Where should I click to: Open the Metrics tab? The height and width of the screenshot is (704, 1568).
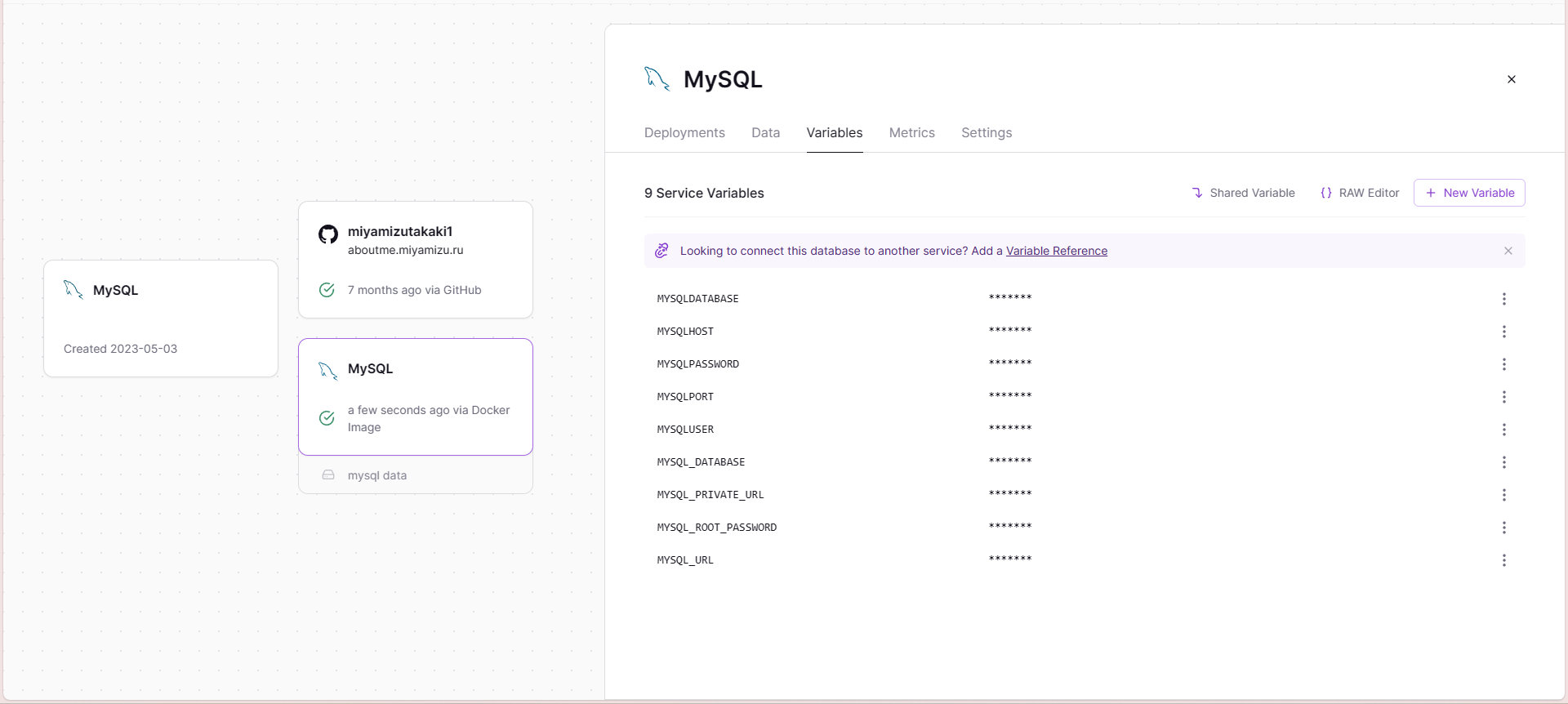click(x=911, y=132)
